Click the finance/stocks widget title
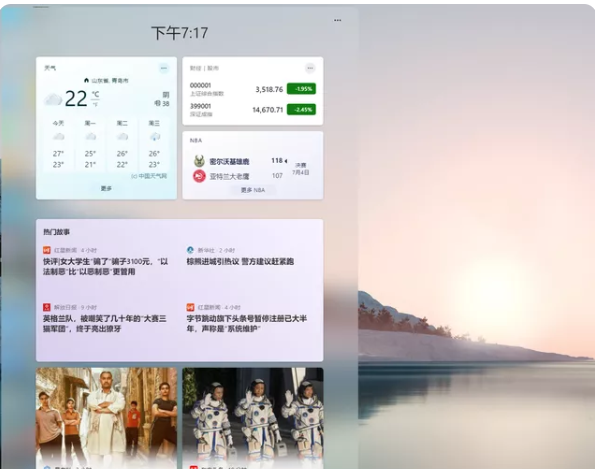This screenshot has height=469, width=595. [x=204, y=68]
